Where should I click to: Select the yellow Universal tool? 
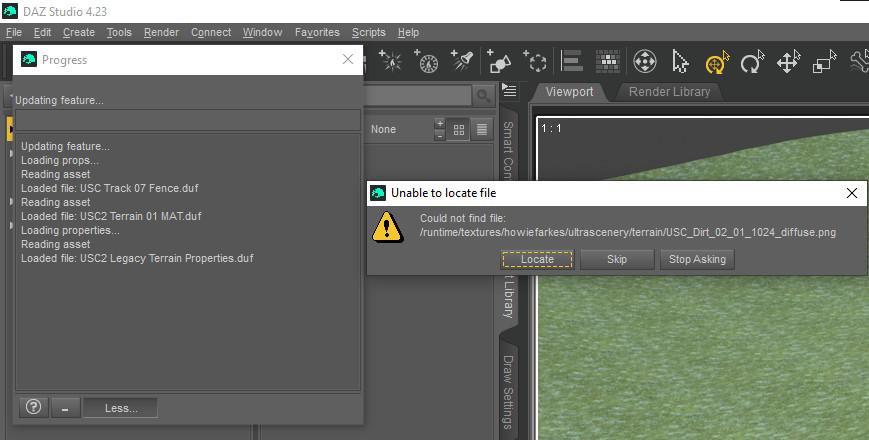[717, 62]
